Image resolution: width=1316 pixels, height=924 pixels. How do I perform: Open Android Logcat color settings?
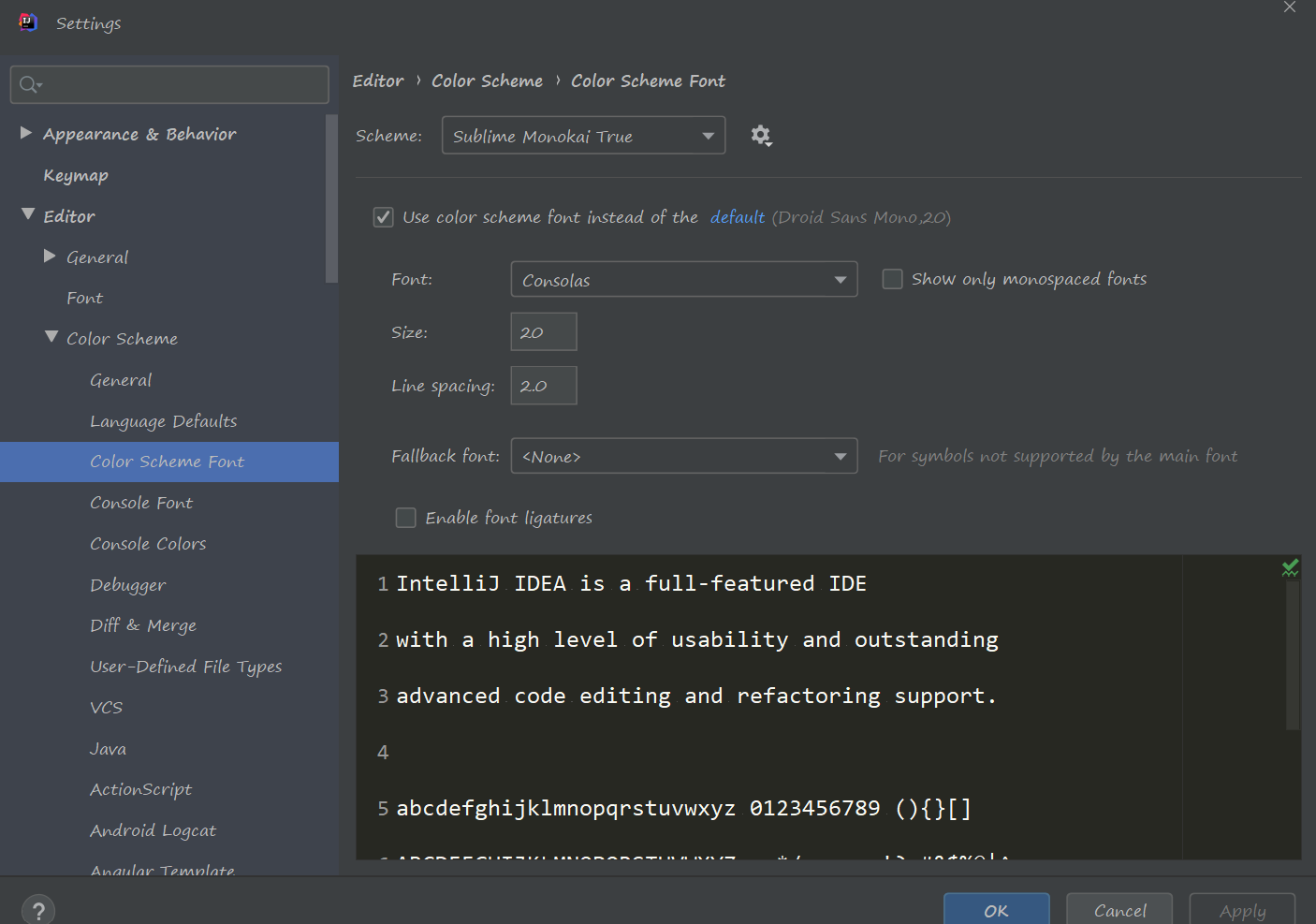point(153,830)
